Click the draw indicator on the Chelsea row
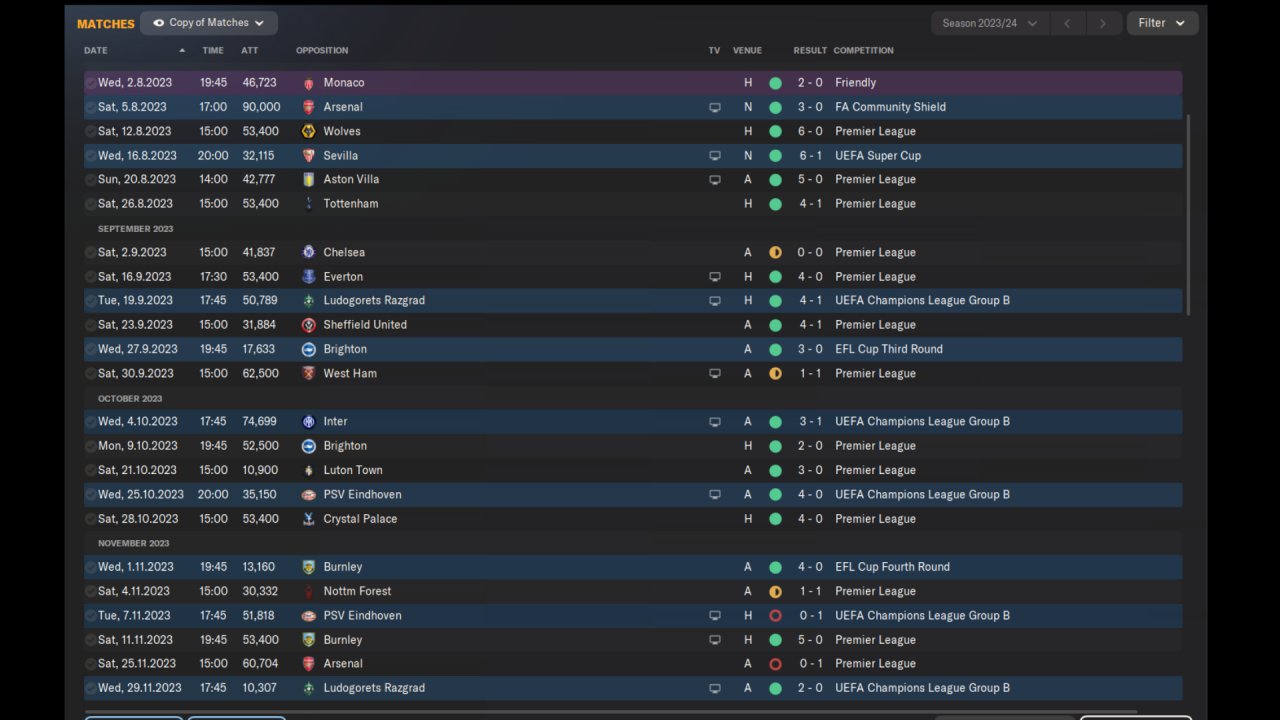Viewport: 1280px width, 720px height. pos(775,253)
